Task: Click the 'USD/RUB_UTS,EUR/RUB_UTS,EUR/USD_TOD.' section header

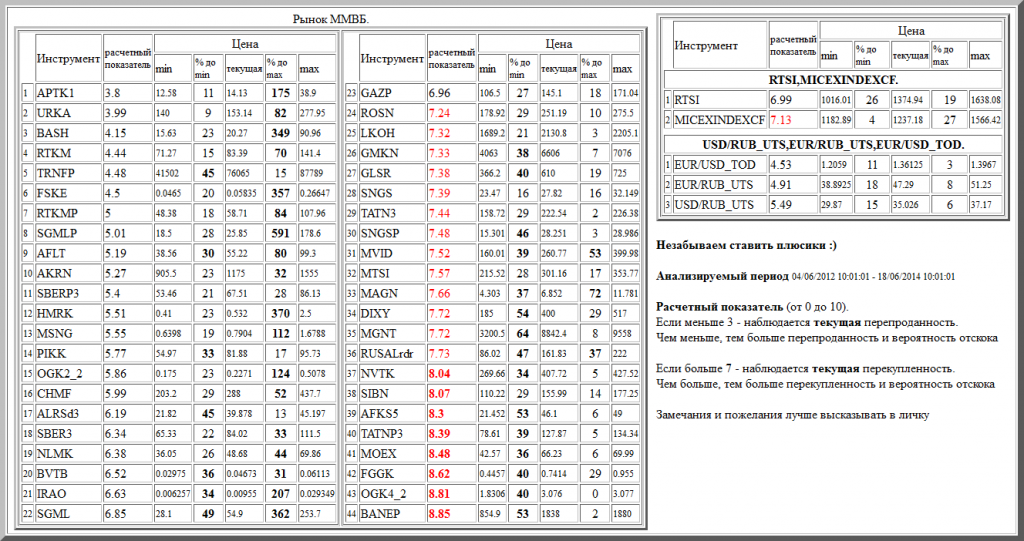Action: (833, 145)
